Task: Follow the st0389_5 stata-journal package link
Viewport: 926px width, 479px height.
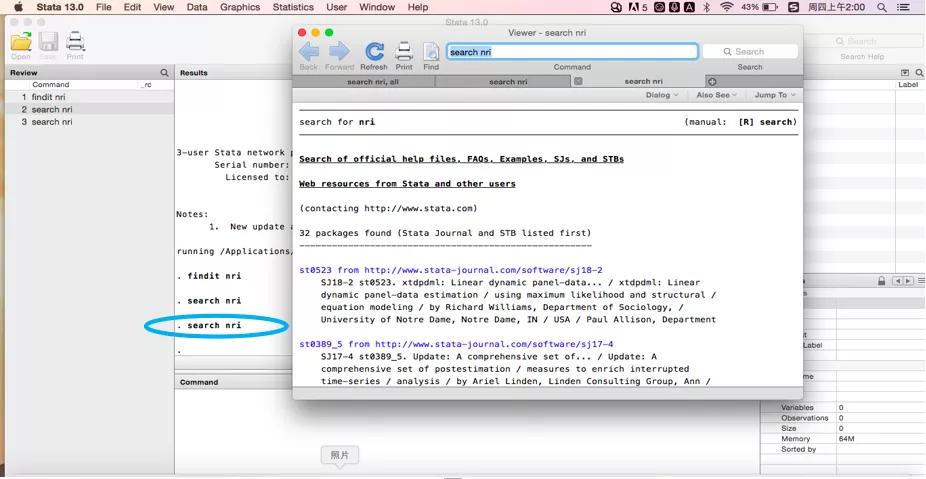Action: (x=456, y=344)
